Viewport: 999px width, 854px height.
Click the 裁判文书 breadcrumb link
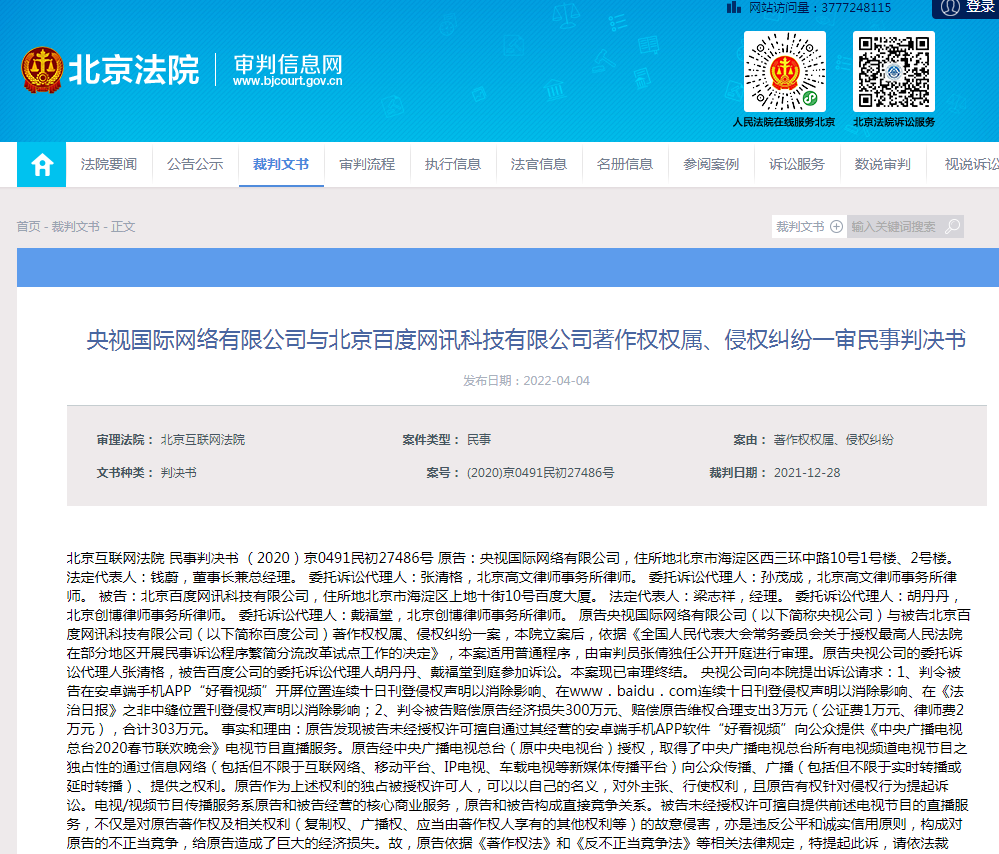[x=75, y=227]
